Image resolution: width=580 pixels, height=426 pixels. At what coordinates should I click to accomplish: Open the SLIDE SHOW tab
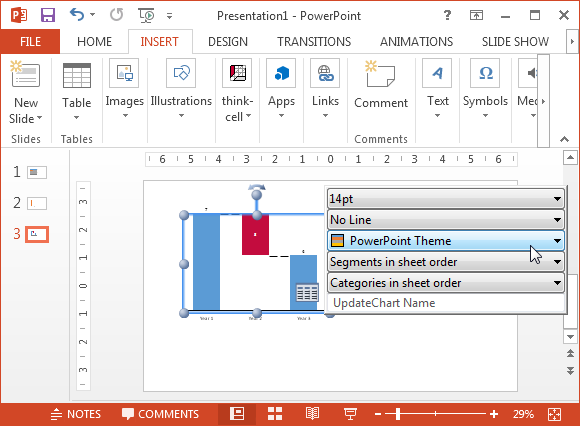click(x=515, y=41)
